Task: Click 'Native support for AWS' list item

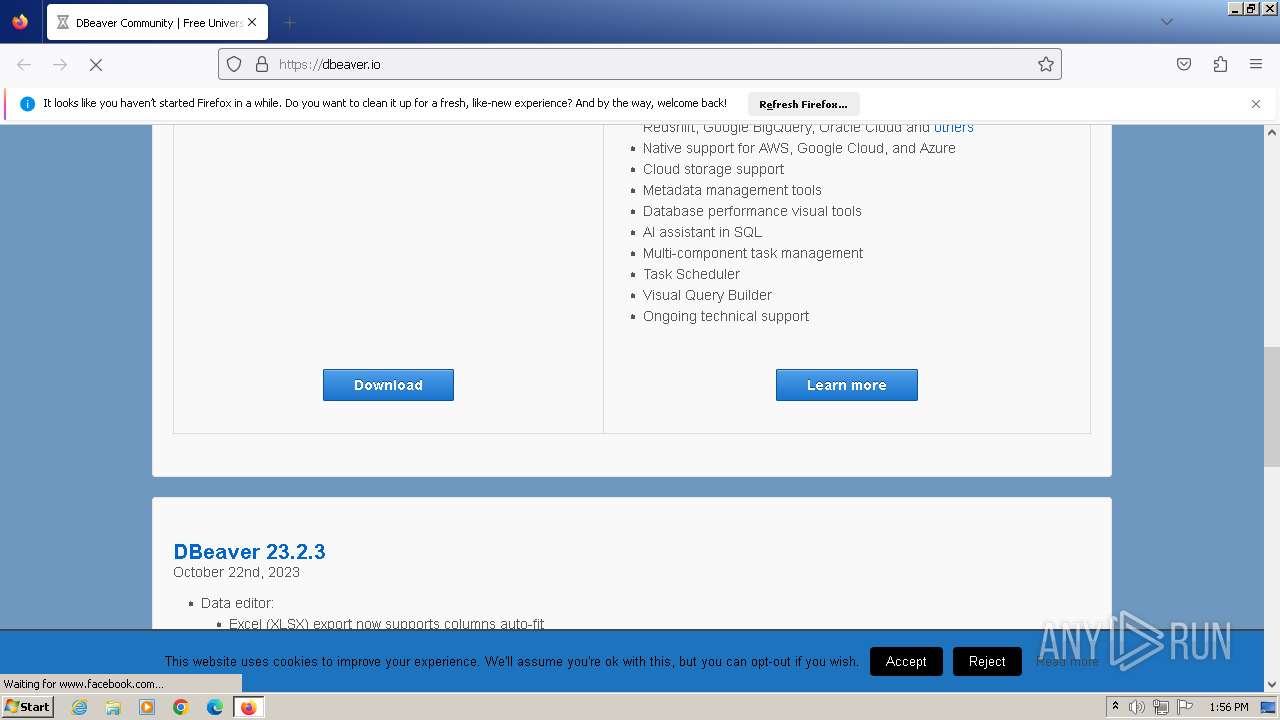Action: coord(799,148)
